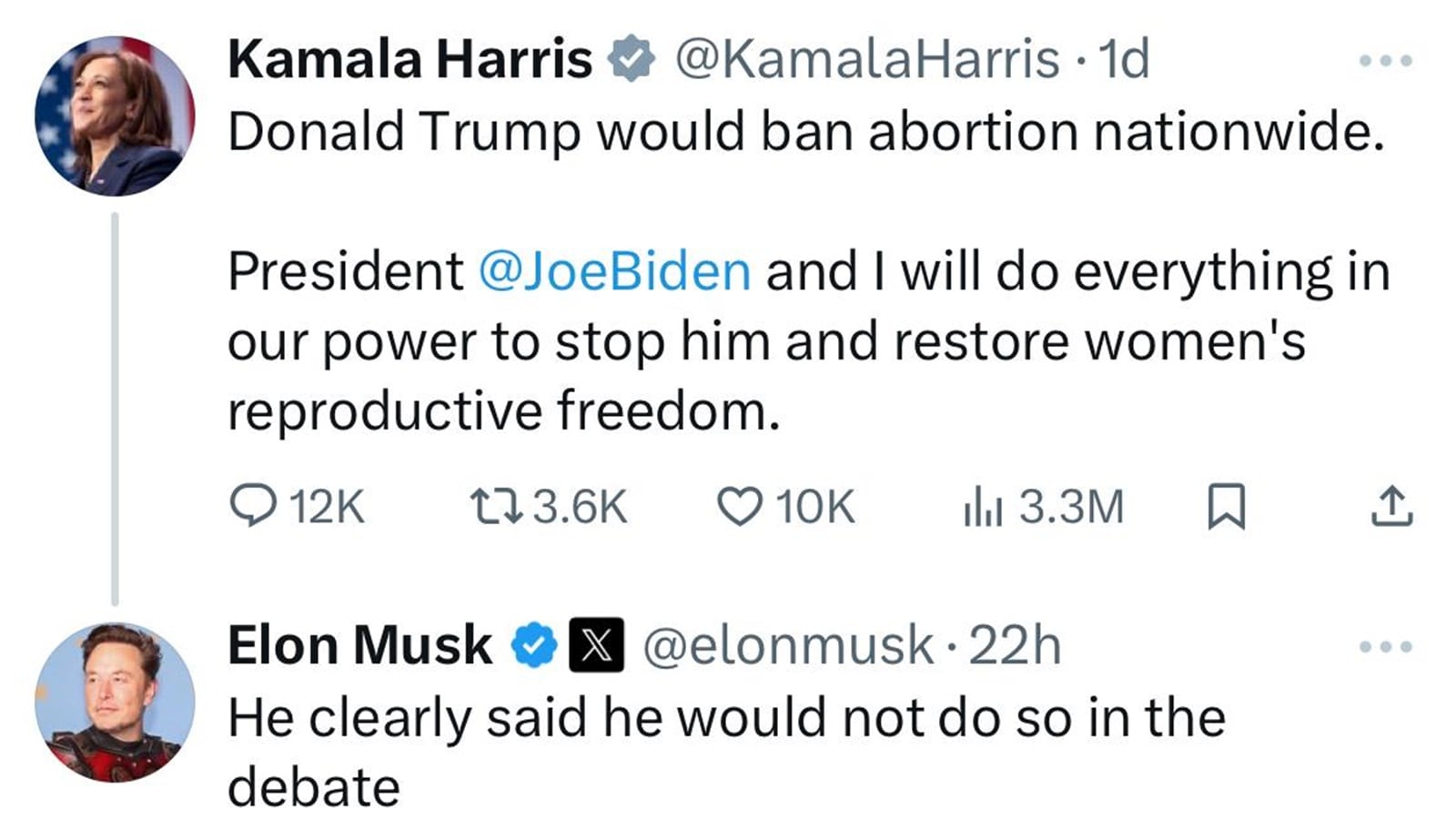
Task: Open the view analytics icon showing 3.3M
Action: [x=983, y=507]
